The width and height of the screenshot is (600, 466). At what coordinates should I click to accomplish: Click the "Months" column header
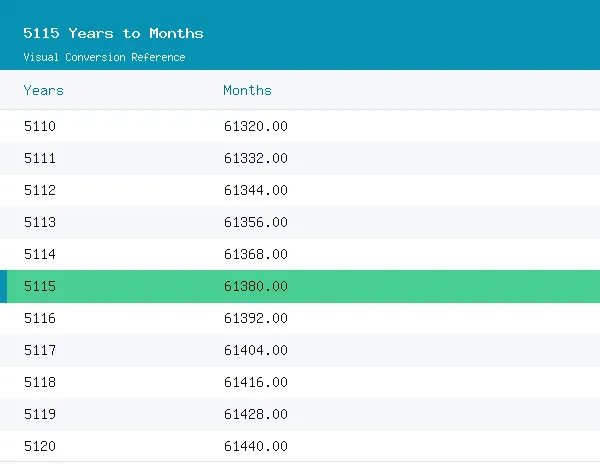[248, 90]
